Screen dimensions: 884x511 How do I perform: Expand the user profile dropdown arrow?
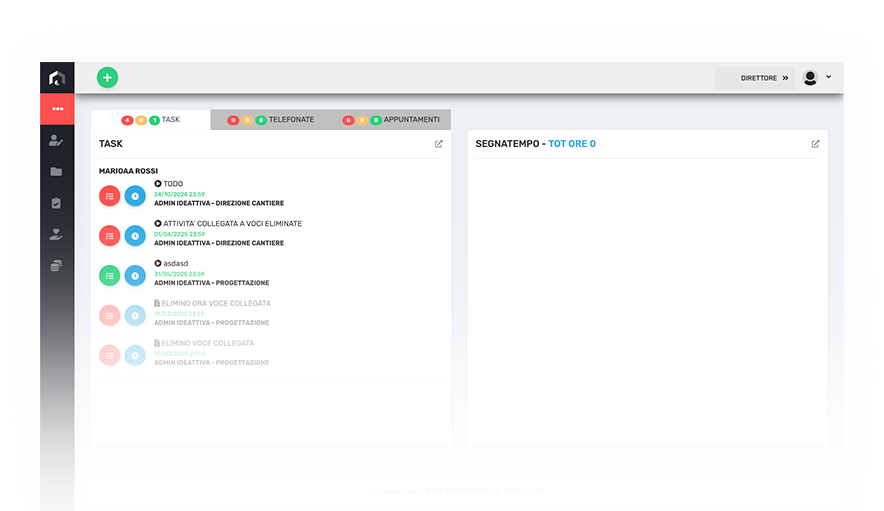[828, 77]
